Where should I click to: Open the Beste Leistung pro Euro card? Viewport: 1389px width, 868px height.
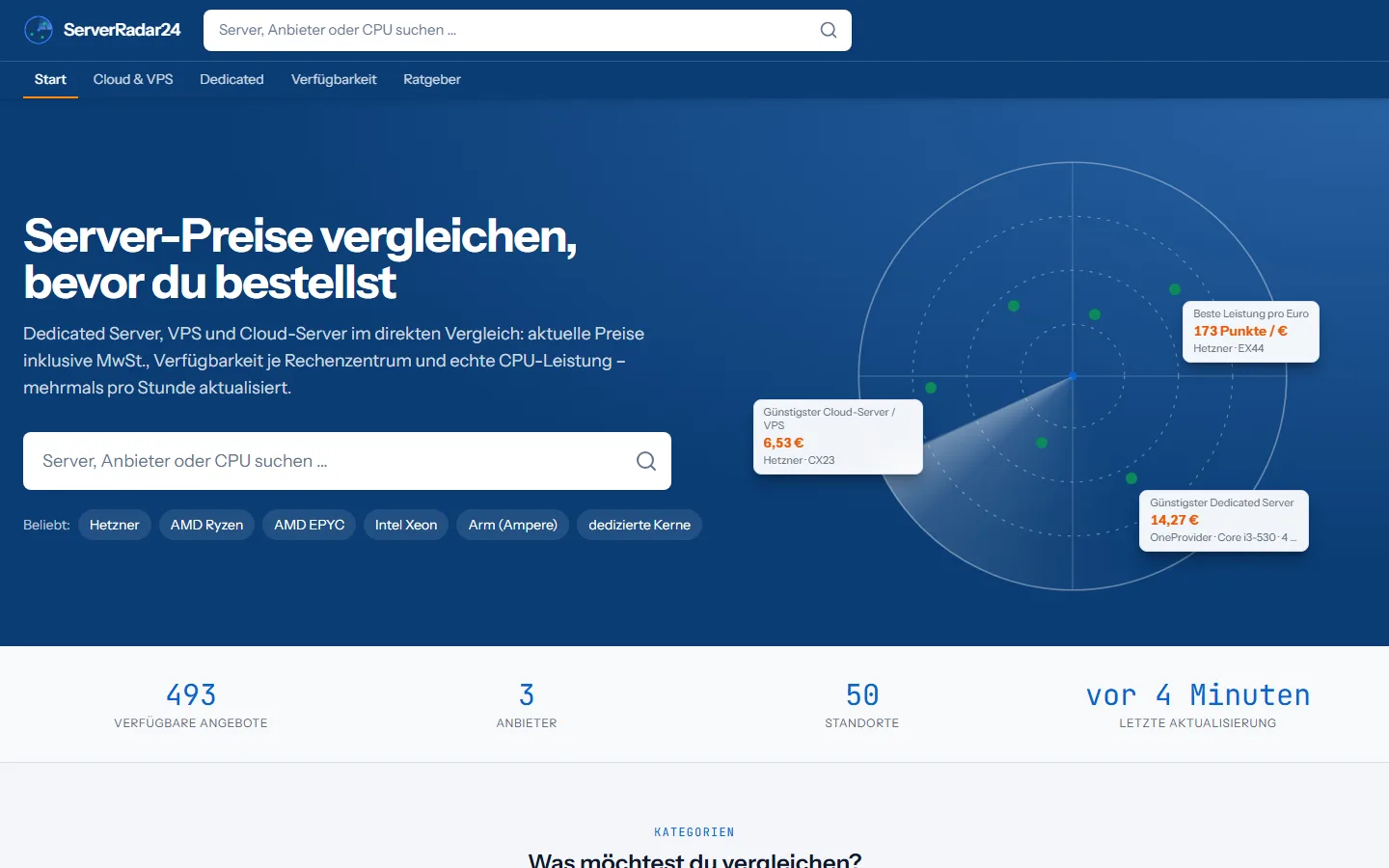click(x=1251, y=332)
